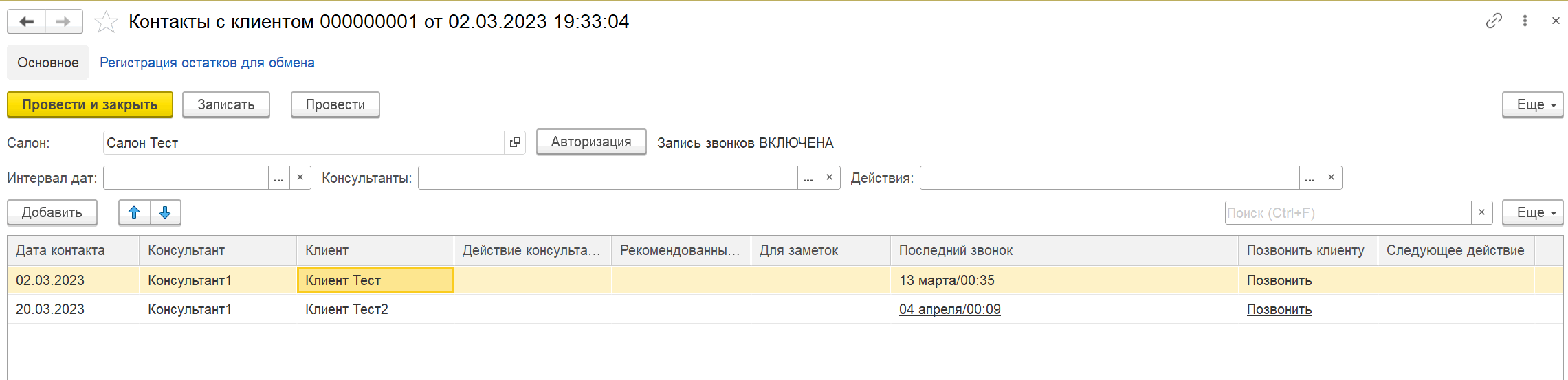Viewport: 1568px width, 380px height.
Task: Click Провести и закрыть button
Action: tap(90, 104)
